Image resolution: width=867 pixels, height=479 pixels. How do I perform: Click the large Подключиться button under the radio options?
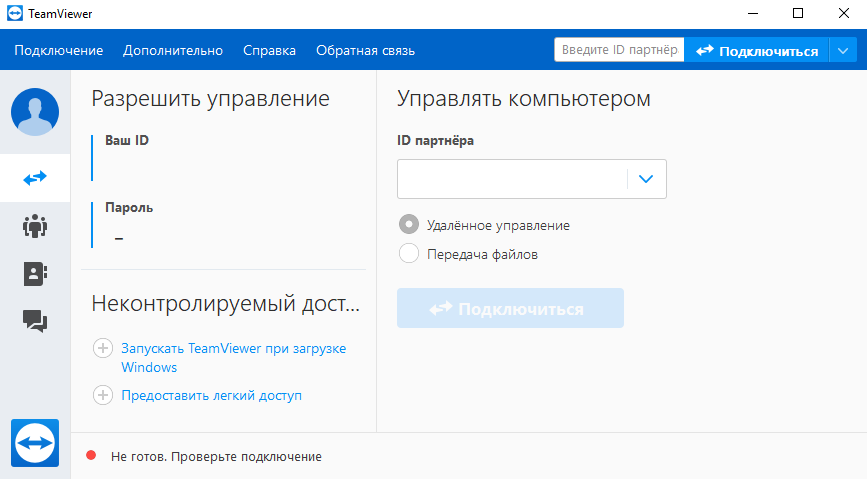(510, 308)
